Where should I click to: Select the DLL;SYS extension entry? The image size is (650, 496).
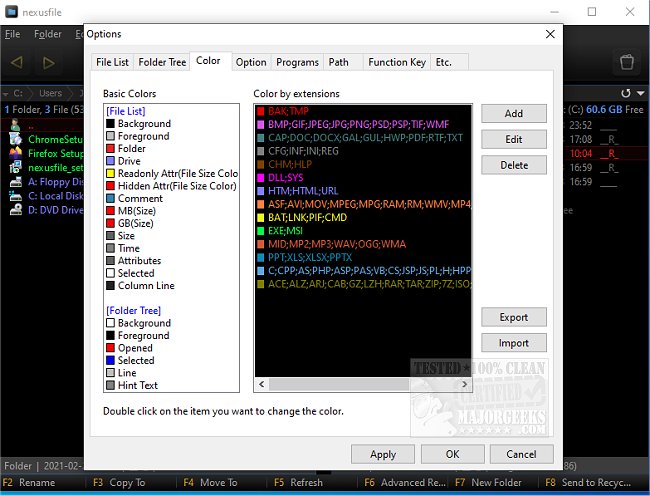pos(363,177)
